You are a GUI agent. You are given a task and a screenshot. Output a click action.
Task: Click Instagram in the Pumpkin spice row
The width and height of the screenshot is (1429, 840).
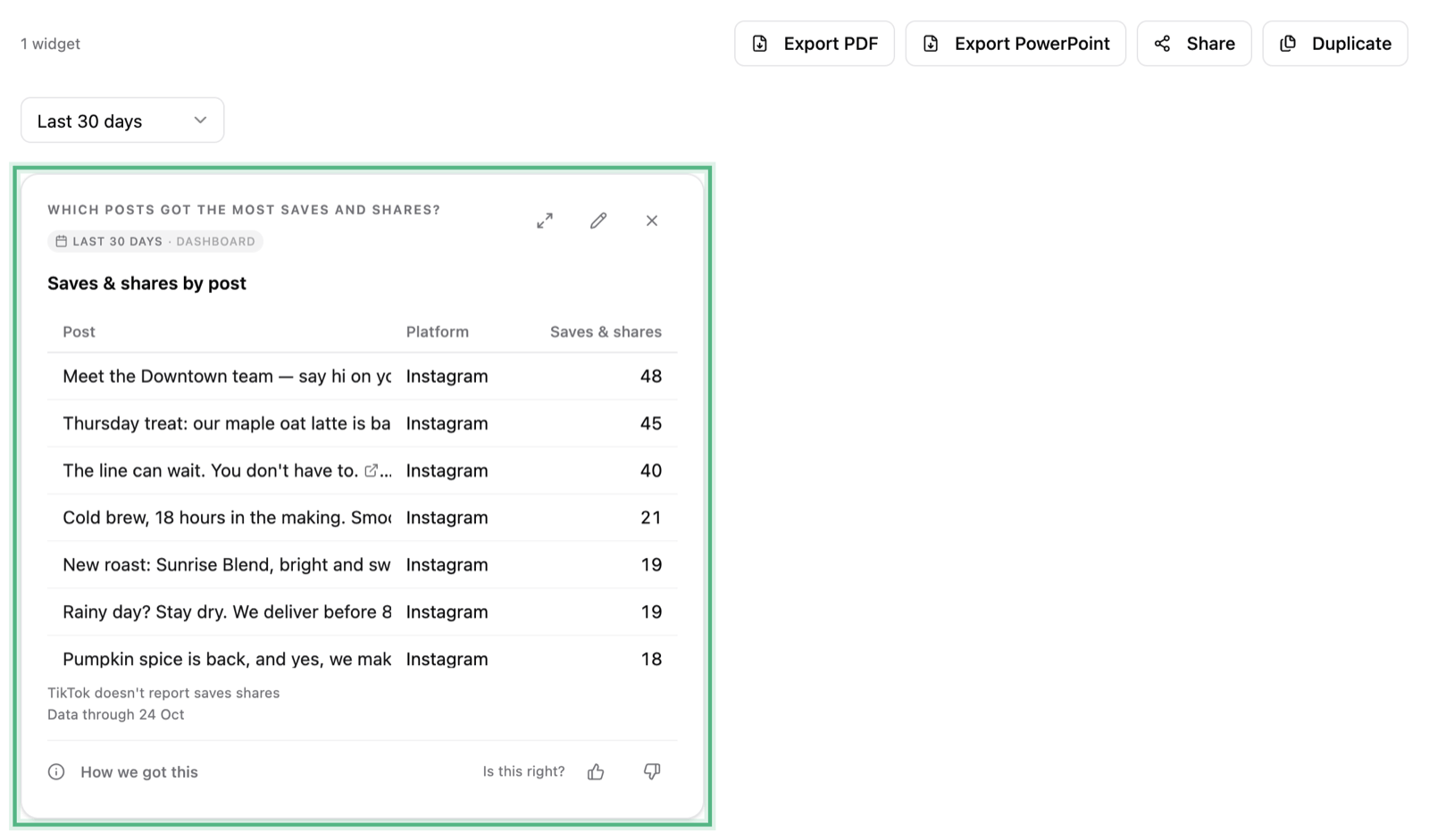[447, 660]
